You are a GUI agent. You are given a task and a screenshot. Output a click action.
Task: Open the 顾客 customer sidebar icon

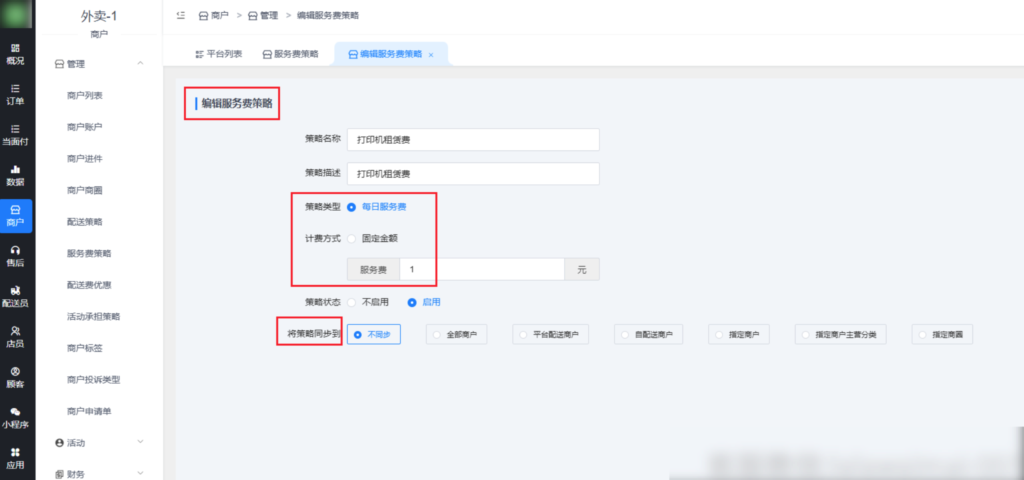pos(15,377)
